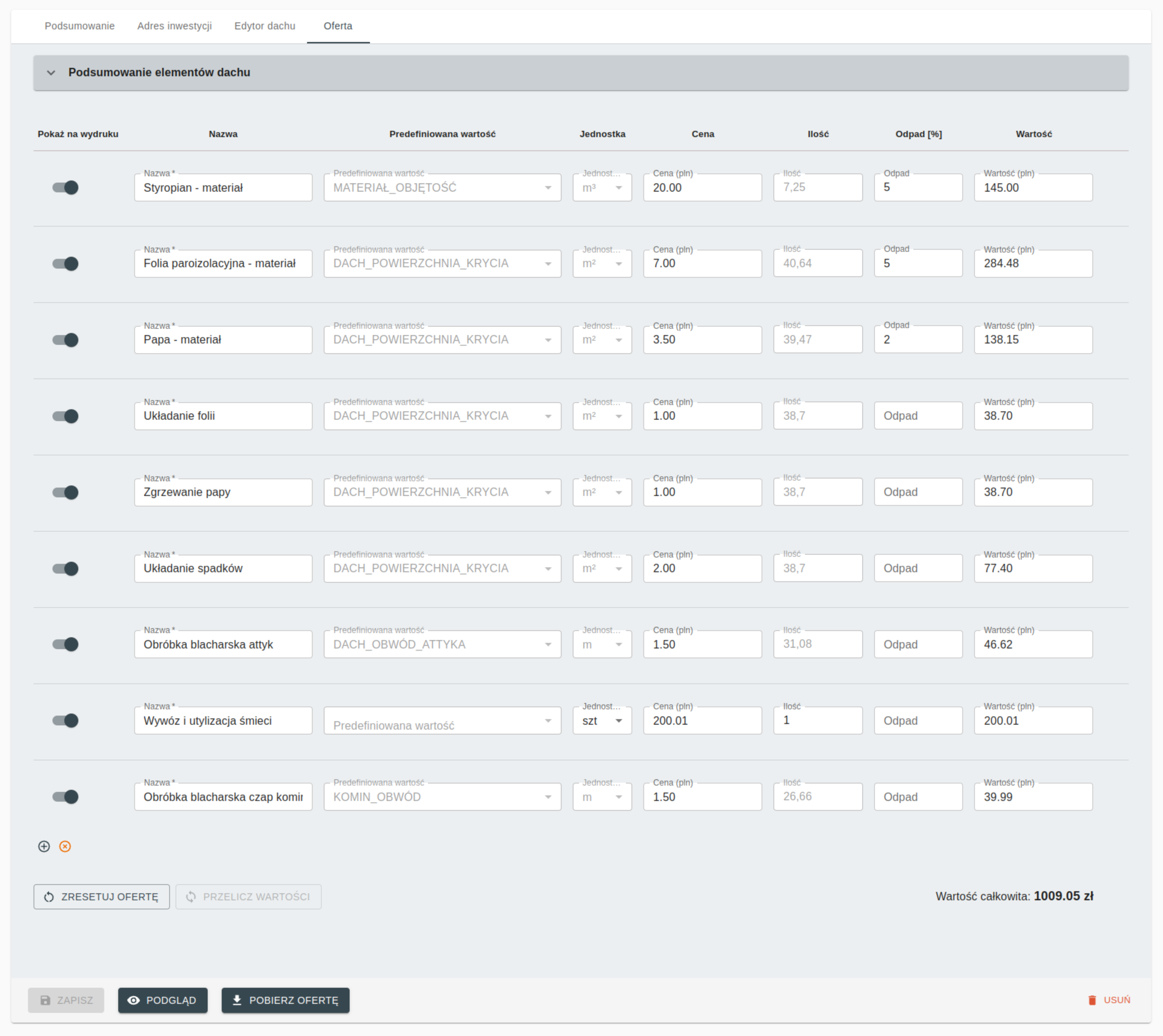Screen dimensions: 1163x1036
Task: Toggle print visibility for Styropian - materiał
Action: [x=65, y=187]
